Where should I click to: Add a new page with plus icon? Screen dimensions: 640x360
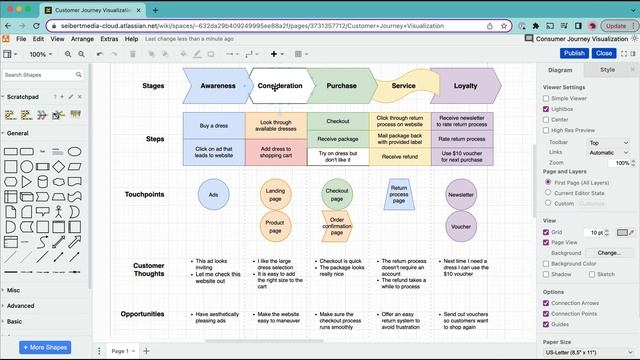[146, 351]
